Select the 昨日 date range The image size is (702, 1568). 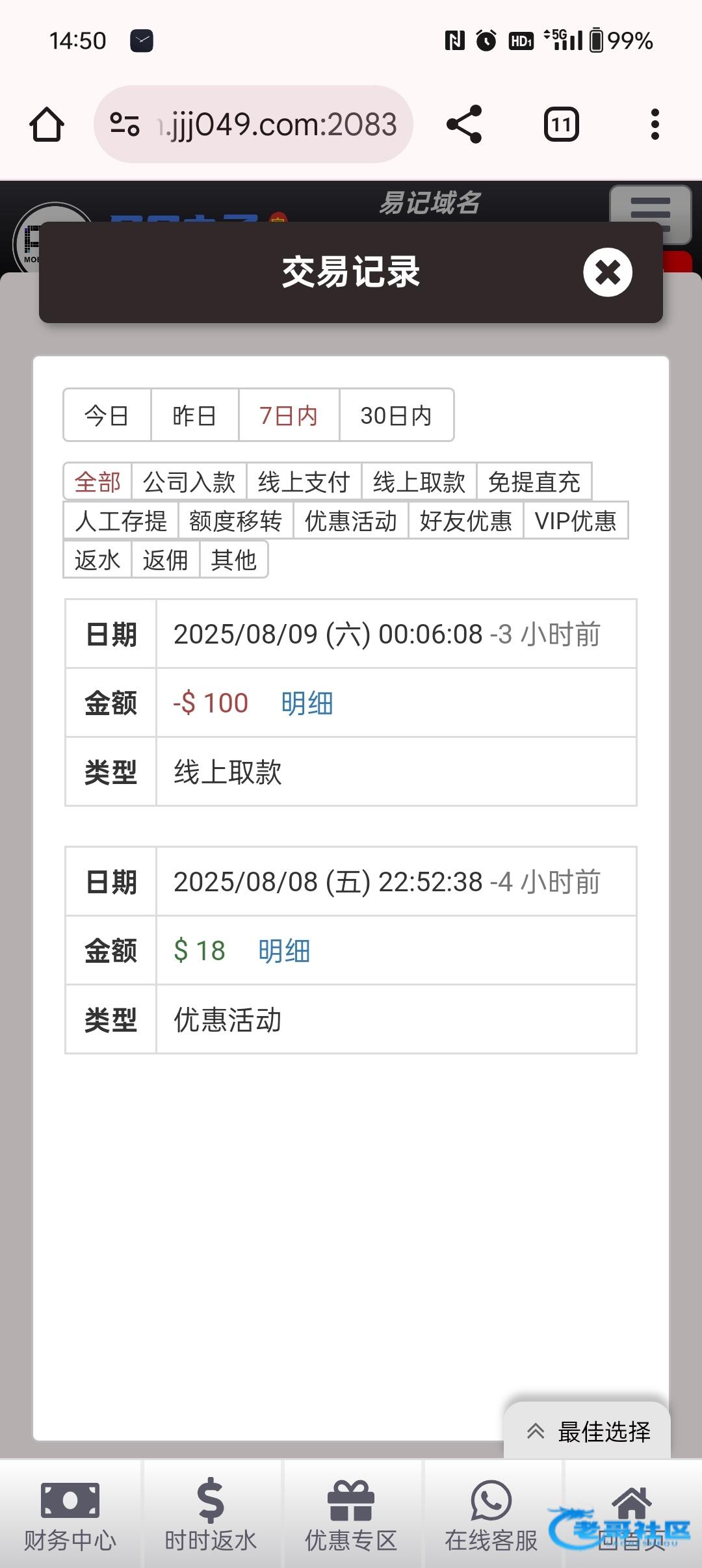(x=194, y=415)
